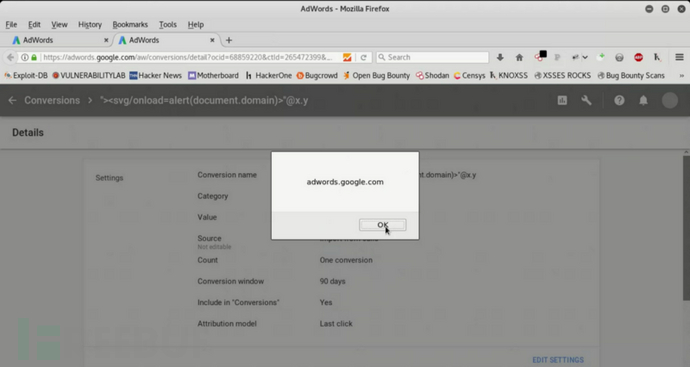Click the green padlock security icon
Viewport: 690px width, 367px height.
click(34, 57)
